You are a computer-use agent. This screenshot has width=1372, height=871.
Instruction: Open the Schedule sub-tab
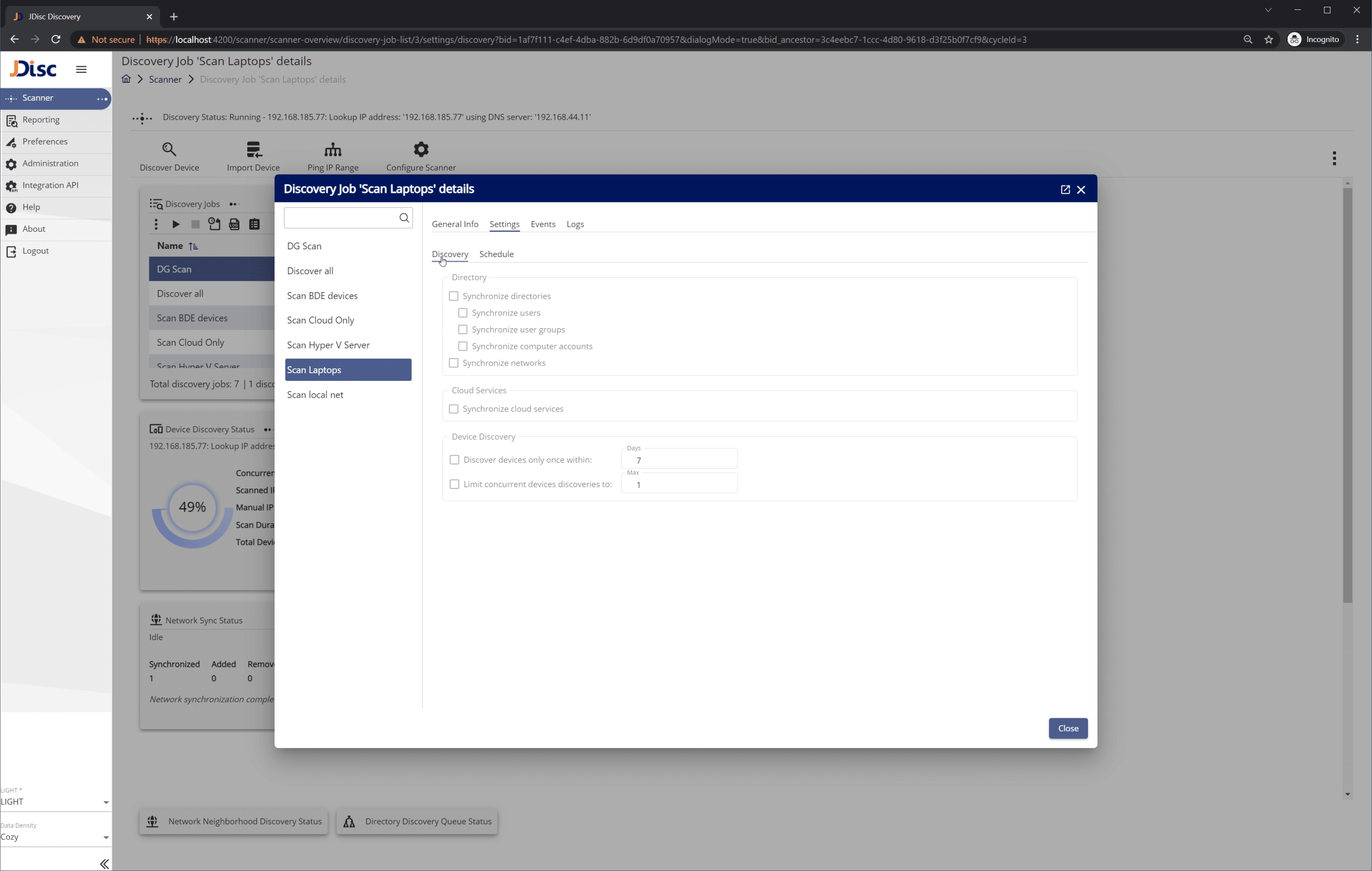click(x=496, y=254)
